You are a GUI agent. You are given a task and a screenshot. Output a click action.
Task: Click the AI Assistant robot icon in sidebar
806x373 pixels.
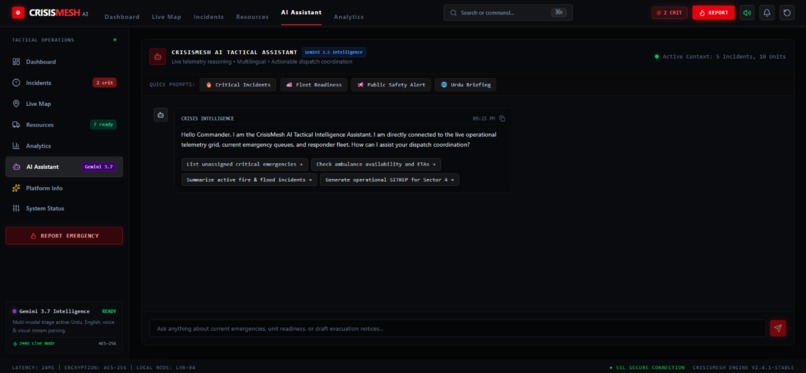pyautogui.click(x=16, y=167)
